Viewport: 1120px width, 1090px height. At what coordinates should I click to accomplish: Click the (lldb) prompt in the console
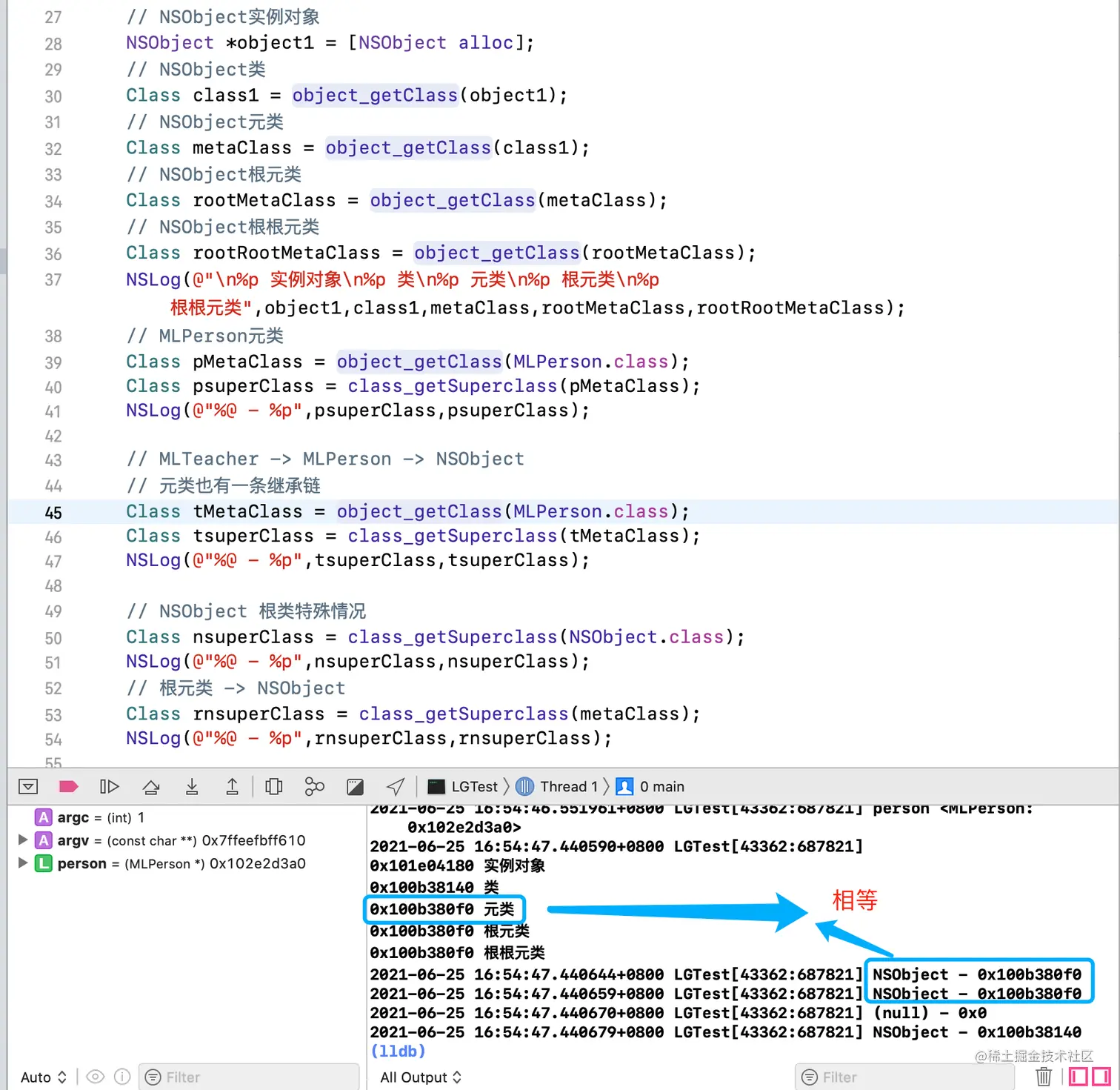tap(399, 1051)
